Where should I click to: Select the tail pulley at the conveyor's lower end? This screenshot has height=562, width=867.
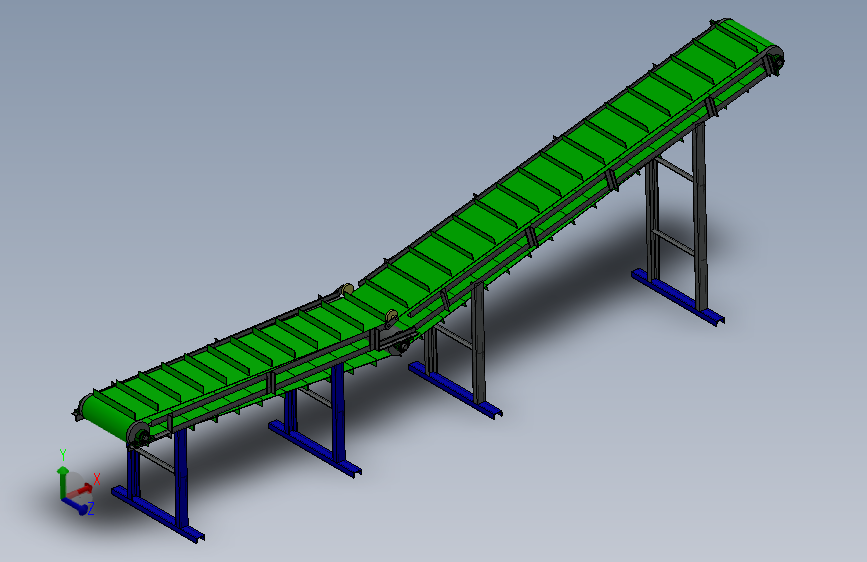click(x=138, y=435)
